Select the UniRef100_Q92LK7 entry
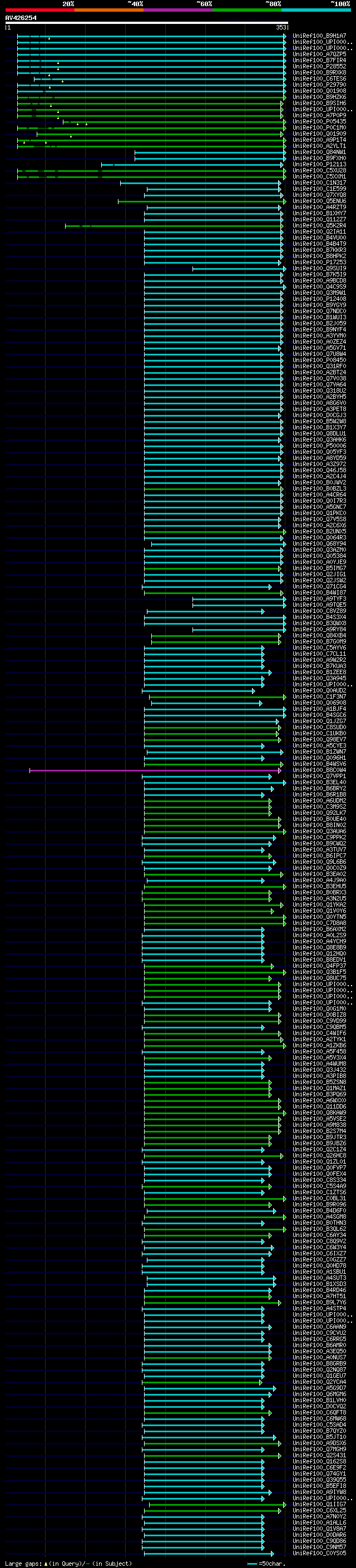 319,813
